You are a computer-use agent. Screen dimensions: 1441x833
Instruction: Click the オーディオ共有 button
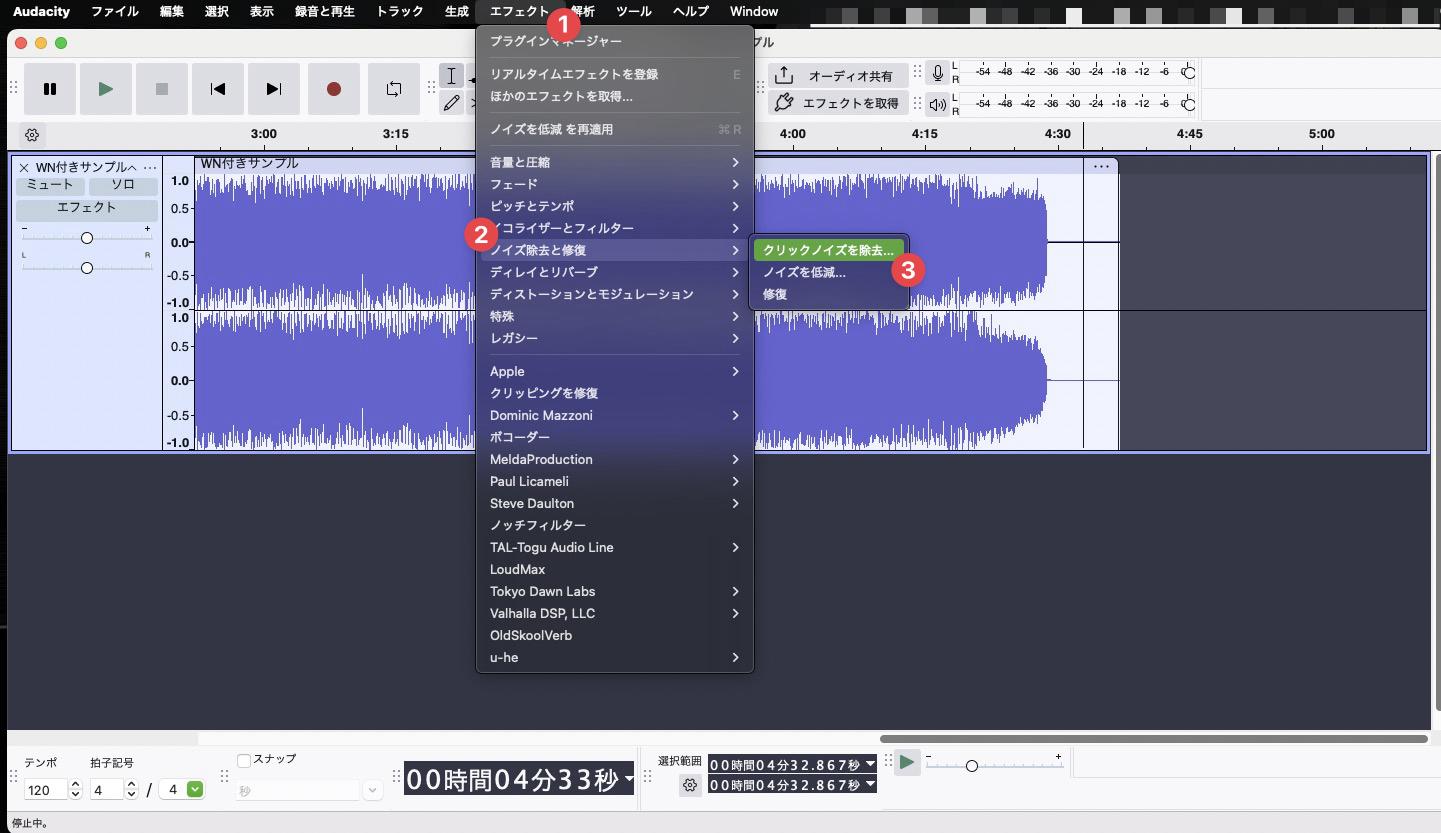point(838,76)
